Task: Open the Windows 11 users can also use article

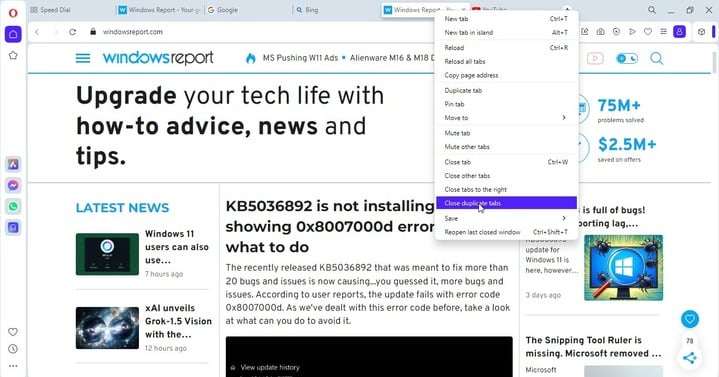Action: 177,247
